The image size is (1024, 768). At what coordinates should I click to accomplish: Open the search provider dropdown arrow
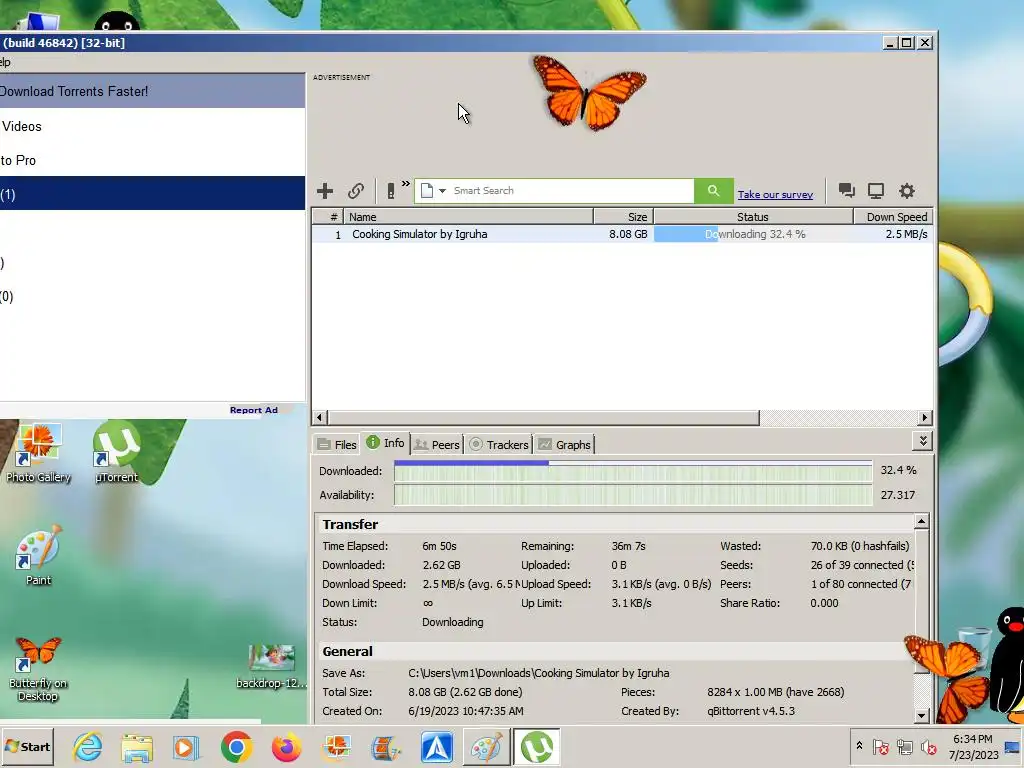pos(442,191)
